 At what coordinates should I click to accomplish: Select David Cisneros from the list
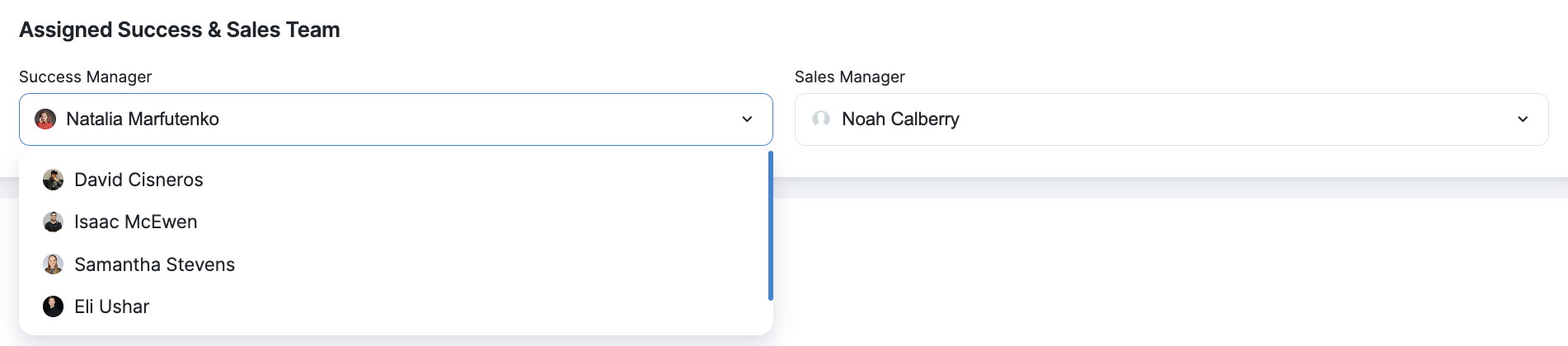(138, 180)
